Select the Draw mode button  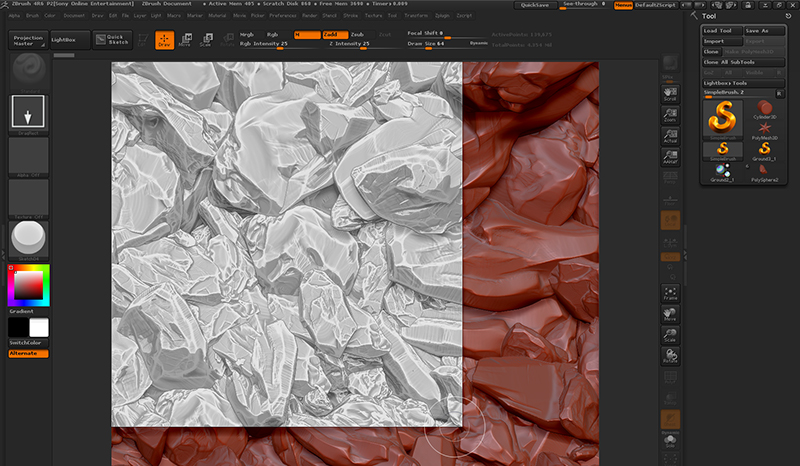(164, 40)
